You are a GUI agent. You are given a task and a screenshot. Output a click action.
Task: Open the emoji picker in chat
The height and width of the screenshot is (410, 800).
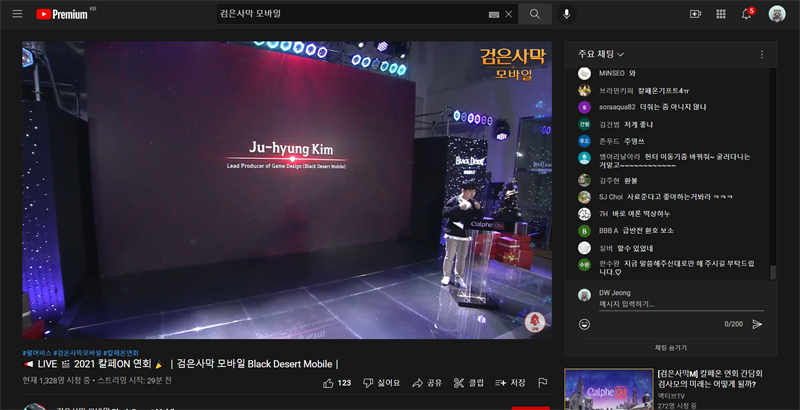point(585,324)
